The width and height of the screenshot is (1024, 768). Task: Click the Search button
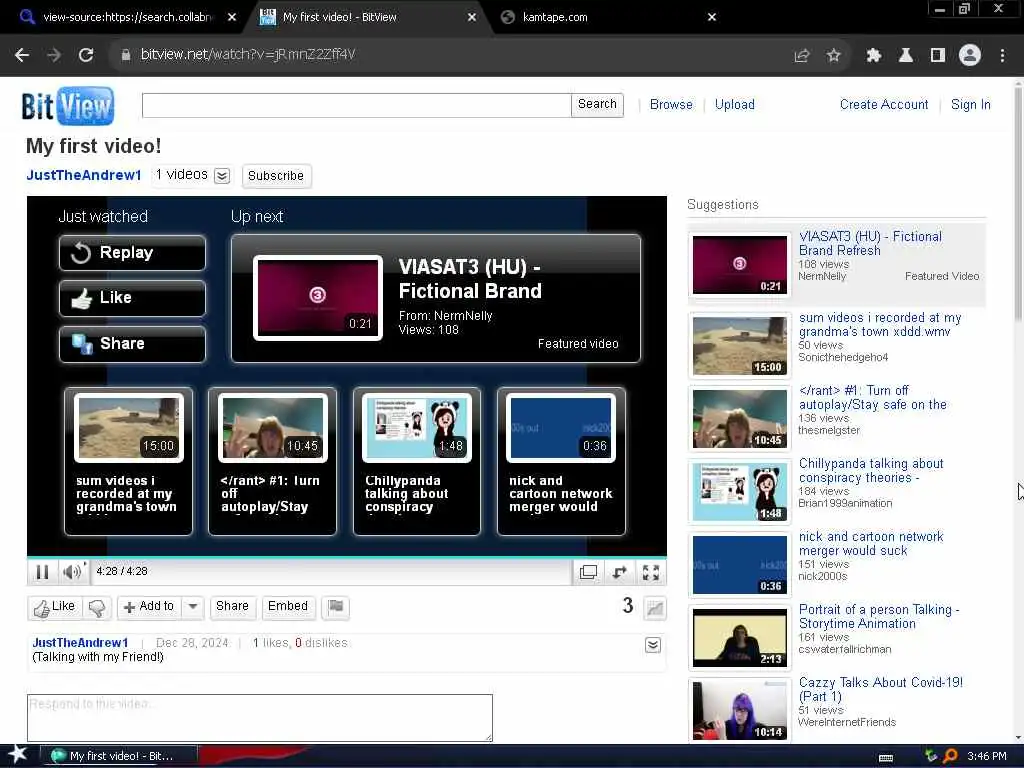click(597, 104)
